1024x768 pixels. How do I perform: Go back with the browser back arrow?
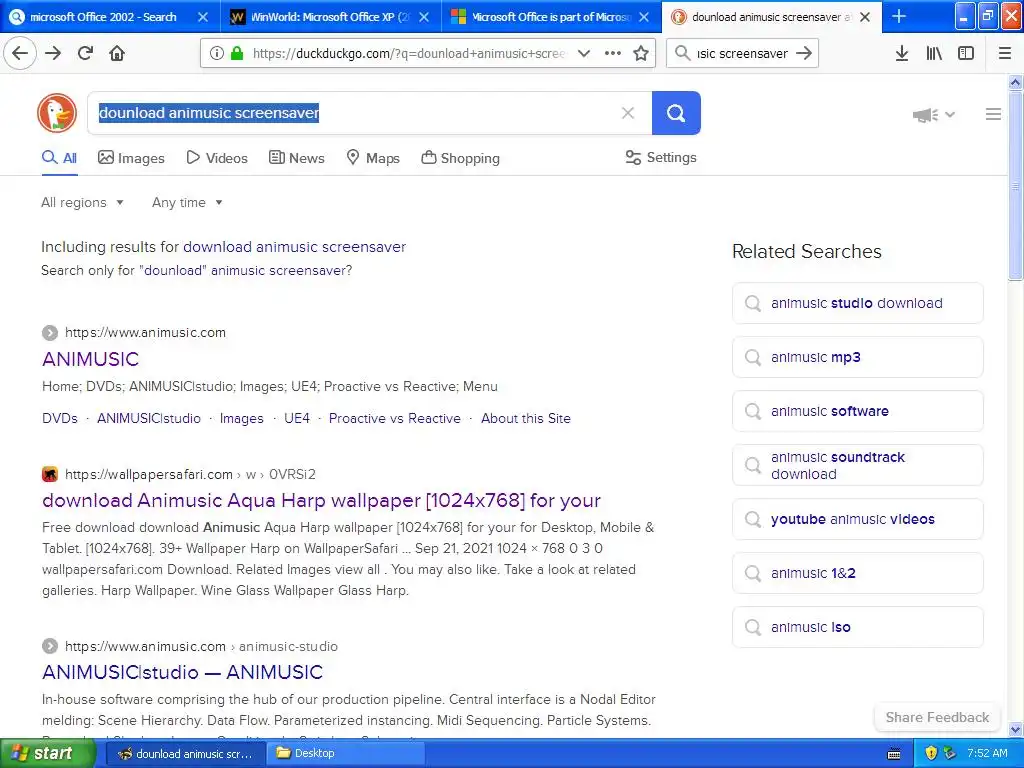coord(20,53)
